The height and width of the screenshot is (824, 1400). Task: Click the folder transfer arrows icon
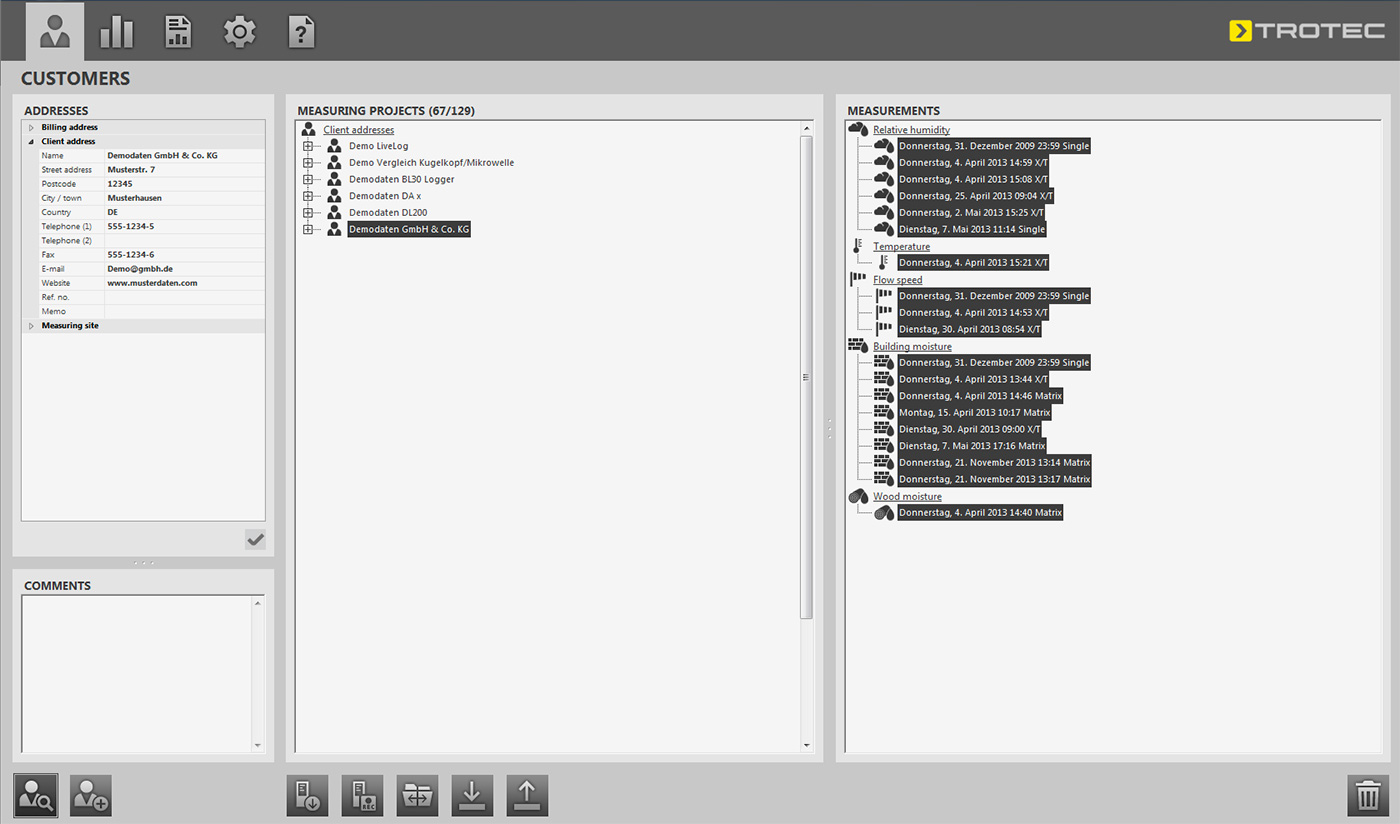[x=418, y=796]
